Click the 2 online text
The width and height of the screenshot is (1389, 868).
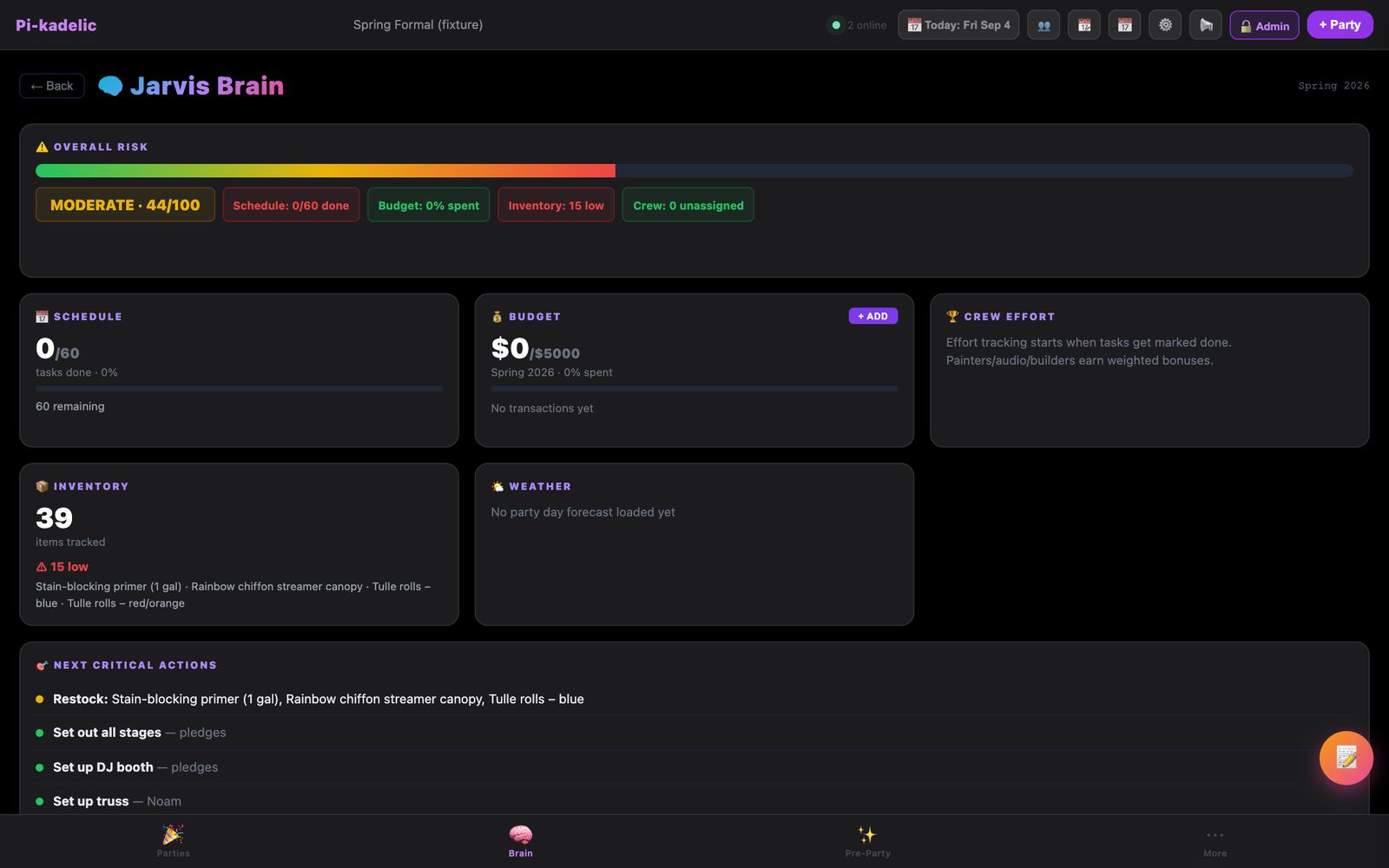pos(866,25)
